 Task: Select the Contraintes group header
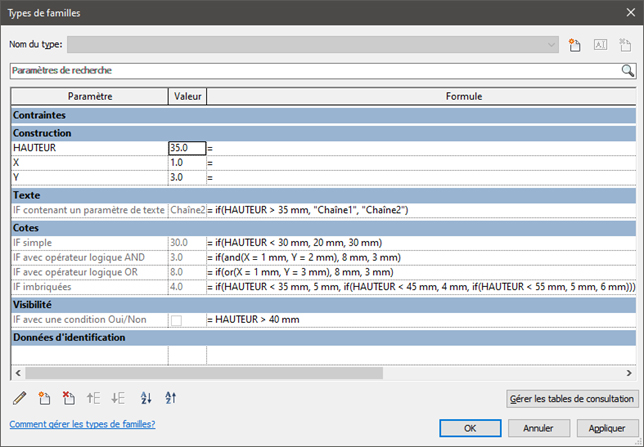[x=324, y=115]
